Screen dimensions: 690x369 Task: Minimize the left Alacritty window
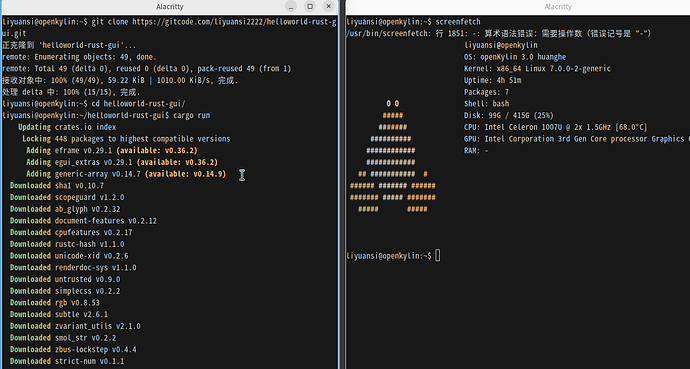click(291, 6)
